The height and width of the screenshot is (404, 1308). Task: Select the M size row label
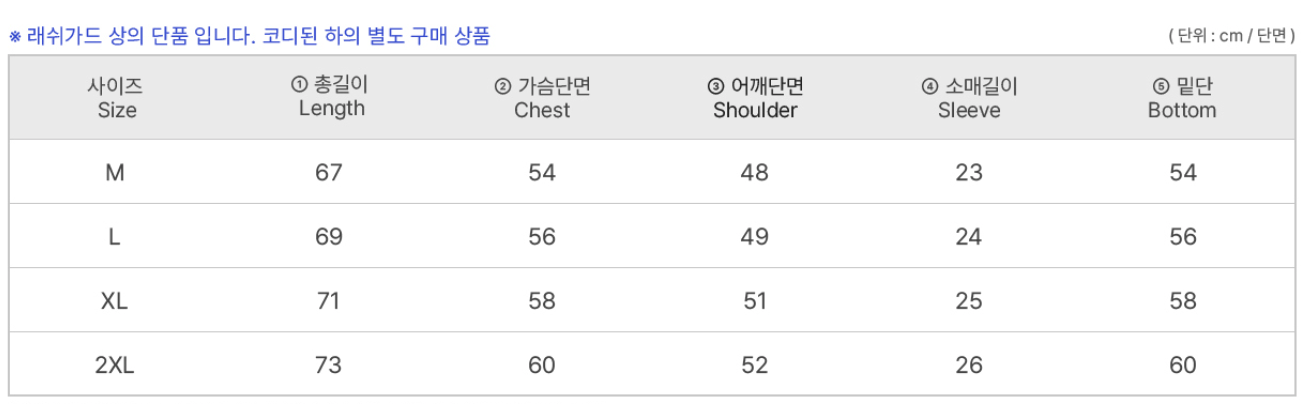click(115, 173)
